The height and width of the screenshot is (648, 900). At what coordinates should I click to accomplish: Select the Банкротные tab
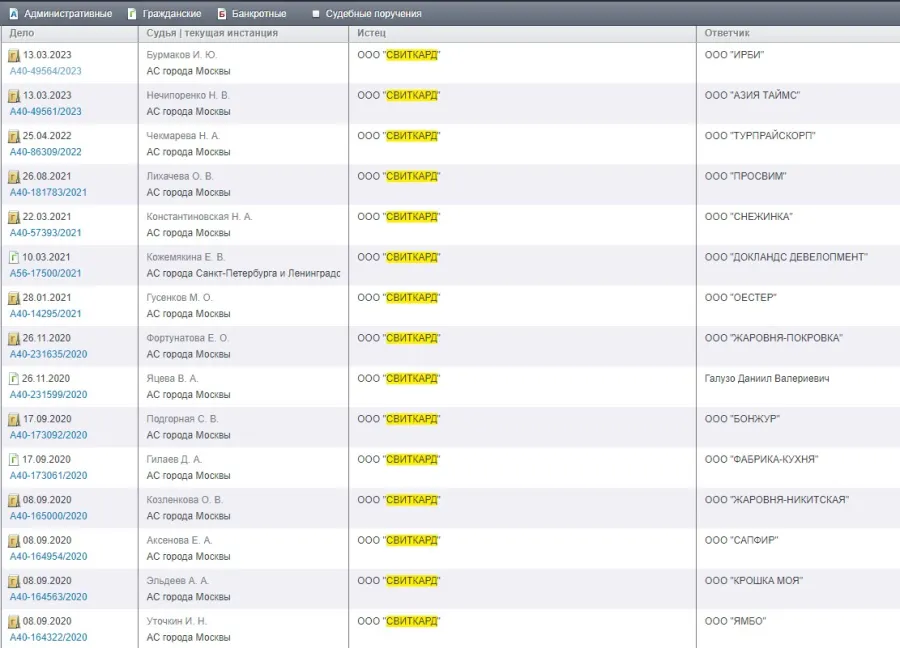pyautogui.click(x=251, y=13)
